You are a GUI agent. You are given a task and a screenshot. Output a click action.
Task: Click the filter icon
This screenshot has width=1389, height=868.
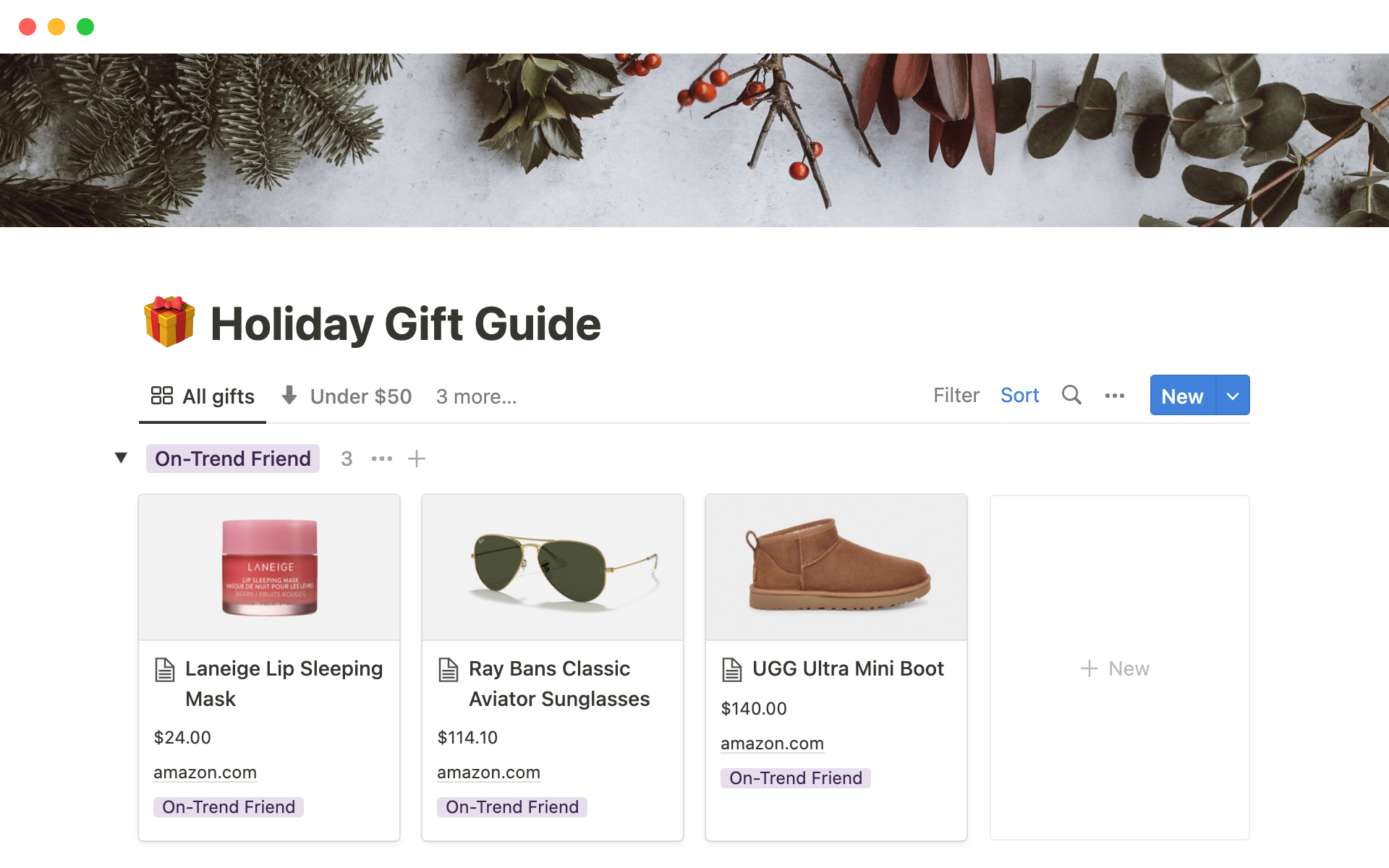[x=956, y=395]
